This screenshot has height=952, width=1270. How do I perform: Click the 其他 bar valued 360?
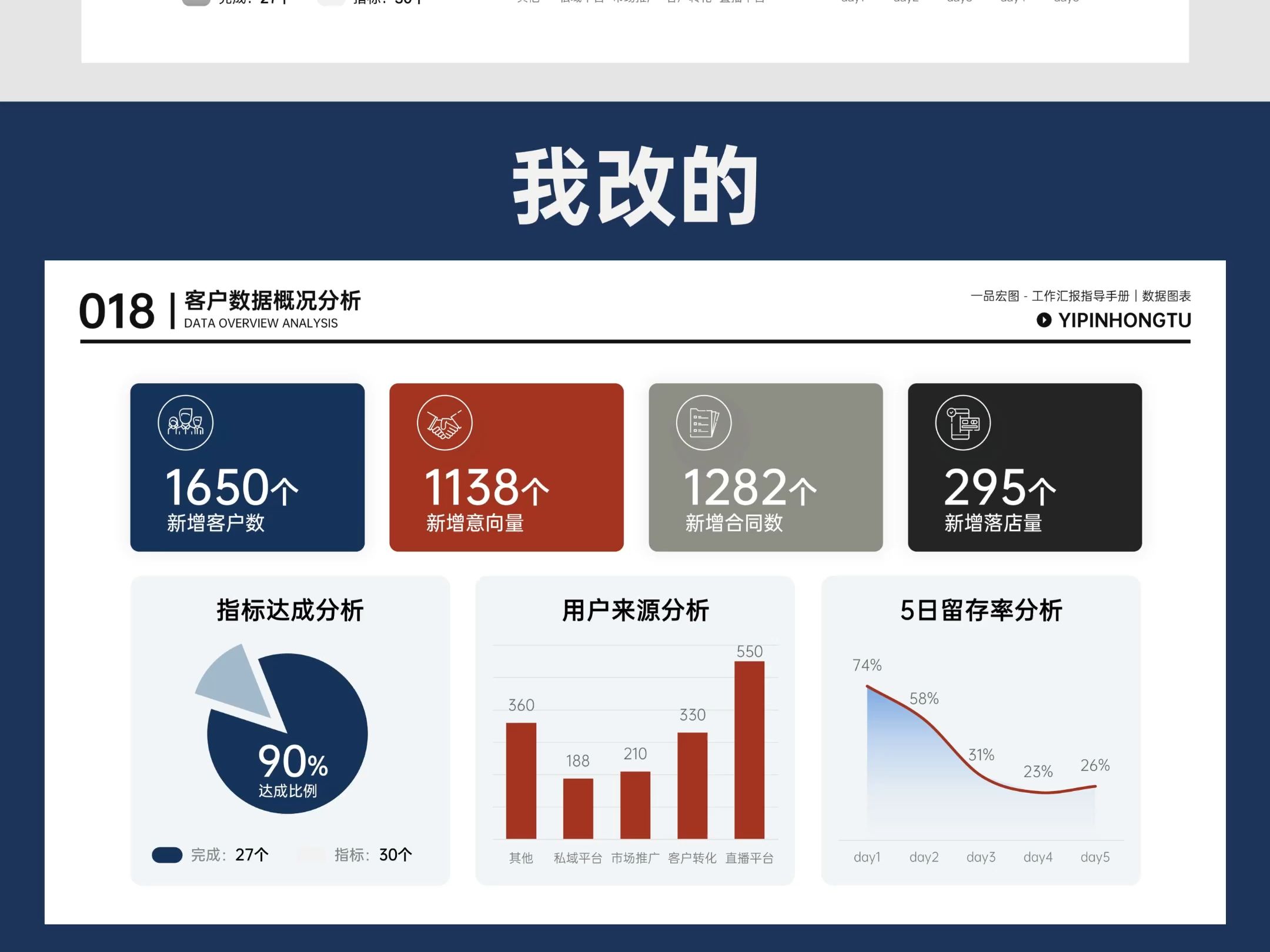(x=521, y=780)
